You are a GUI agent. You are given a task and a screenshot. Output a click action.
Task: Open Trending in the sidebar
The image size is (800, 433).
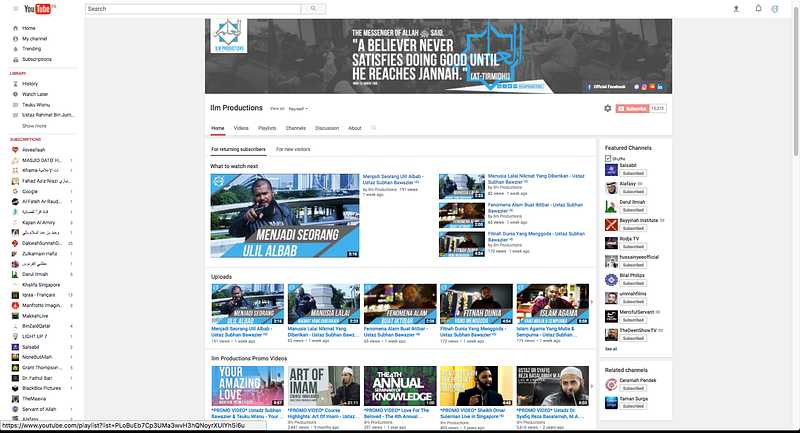[x=31, y=49]
